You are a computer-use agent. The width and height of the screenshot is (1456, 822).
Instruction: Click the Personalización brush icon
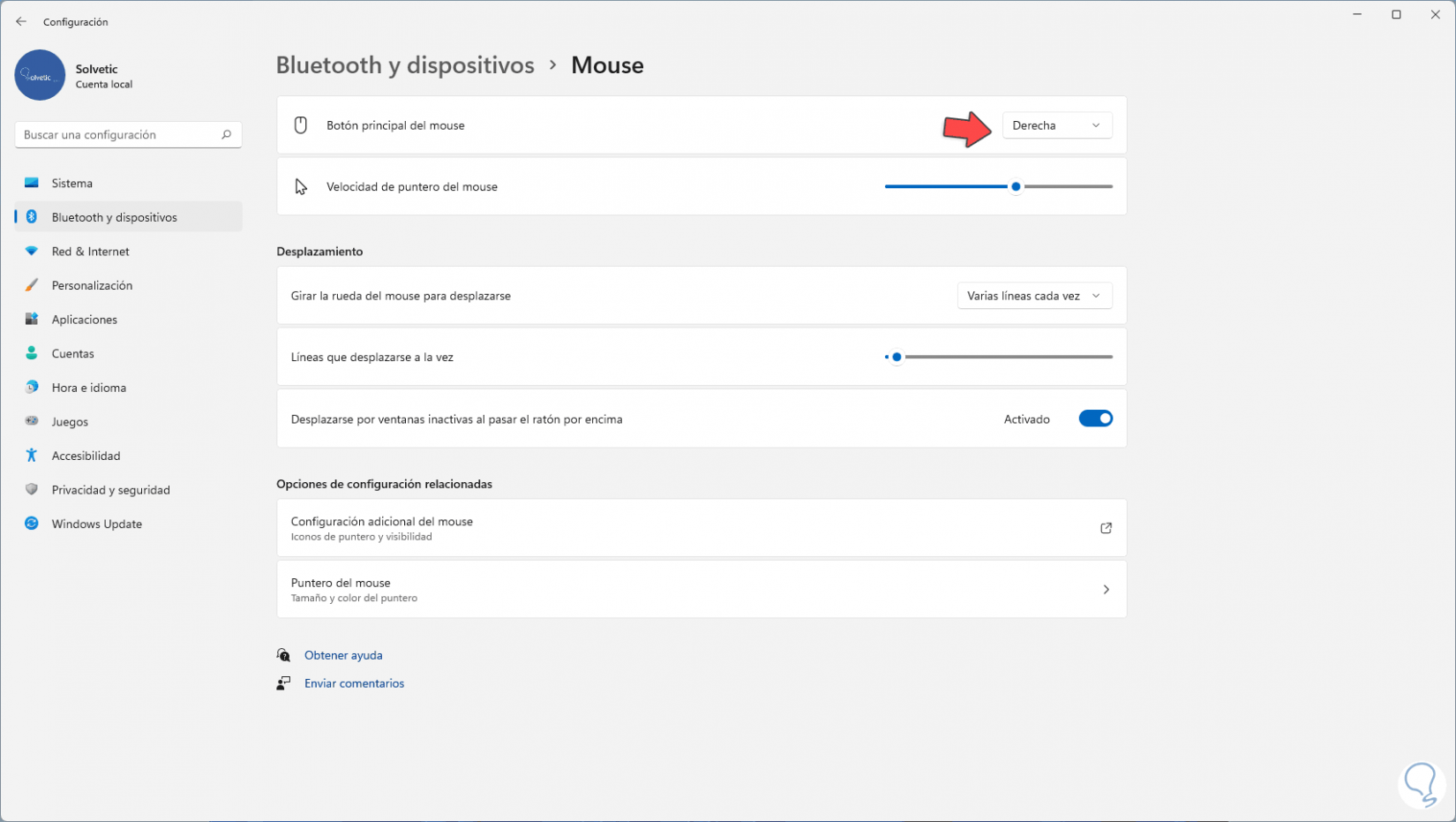pyautogui.click(x=32, y=285)
